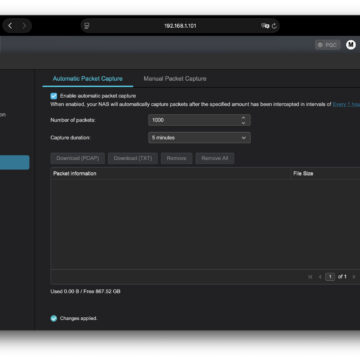The image size is (360, 360).
Task: Click the Number of packets label
Action: click(x=73, y=120)
